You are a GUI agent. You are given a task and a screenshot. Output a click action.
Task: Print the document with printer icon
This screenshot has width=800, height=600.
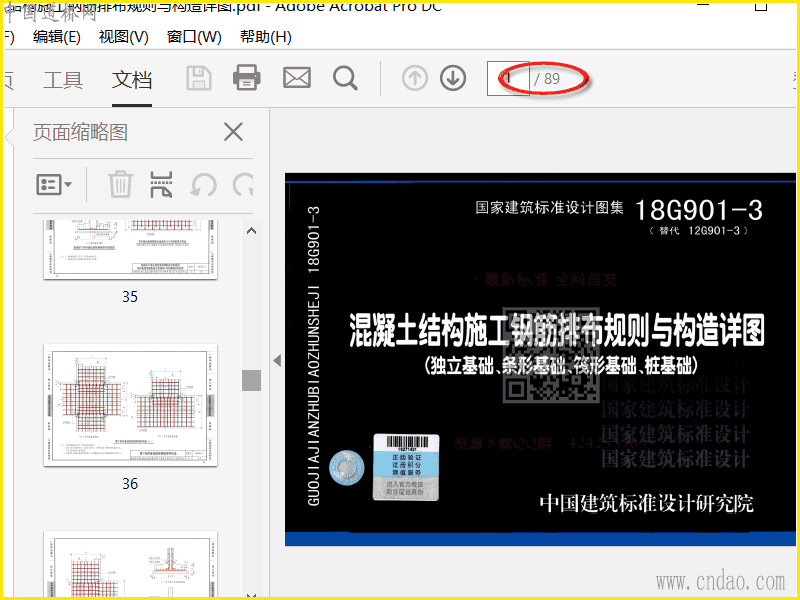pos(247,78)
